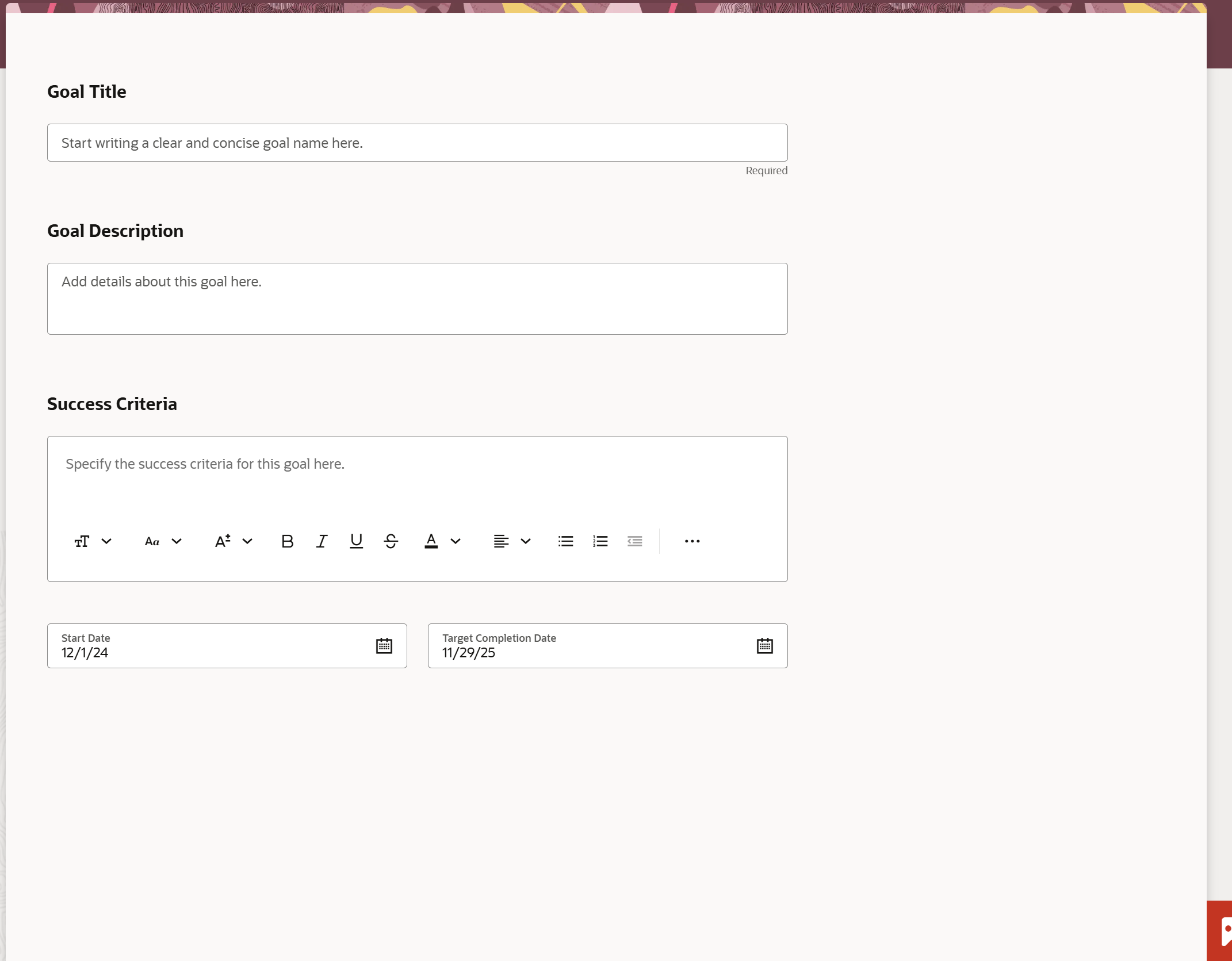The width and height of the screenshot is (1232, 961).
Task: Insert a bulleted list
Action: 565,541
